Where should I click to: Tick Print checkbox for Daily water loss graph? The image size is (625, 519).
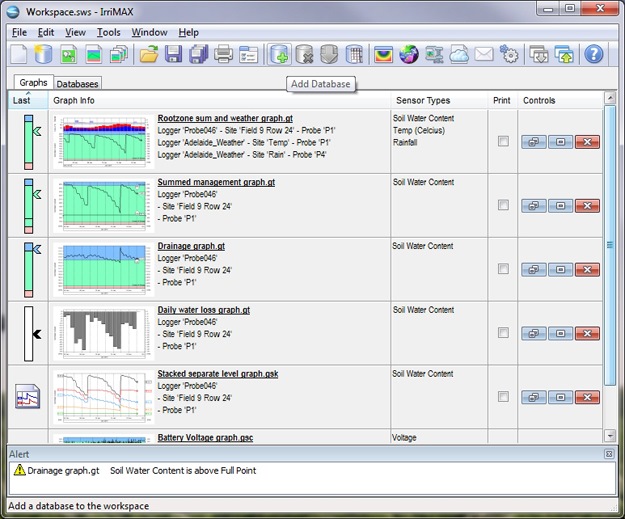[x=503, y=332]
